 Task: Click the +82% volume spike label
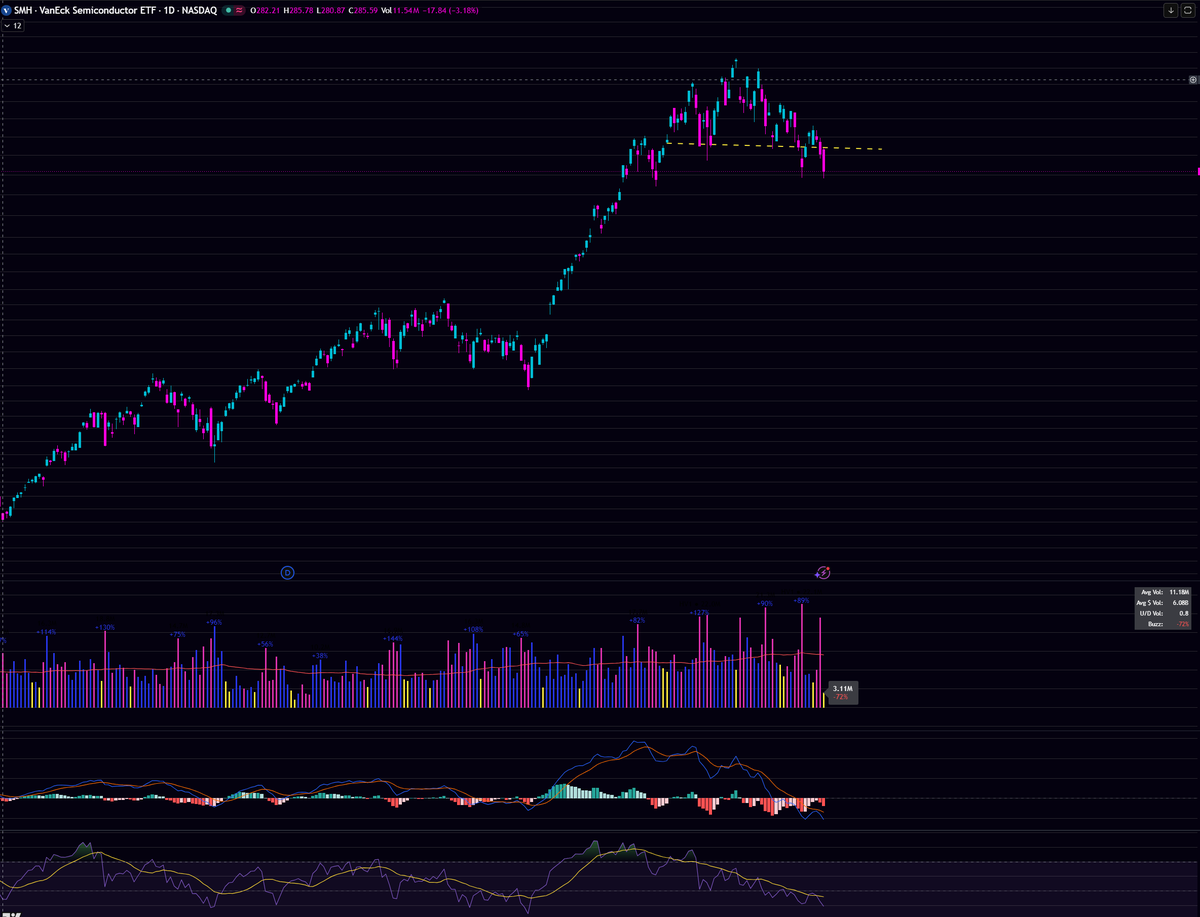tap(637, 620)
